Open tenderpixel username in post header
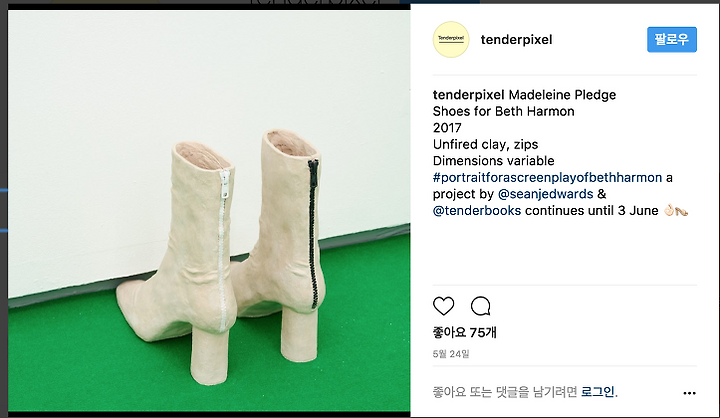The image size is (720, 418). (517, 40)
